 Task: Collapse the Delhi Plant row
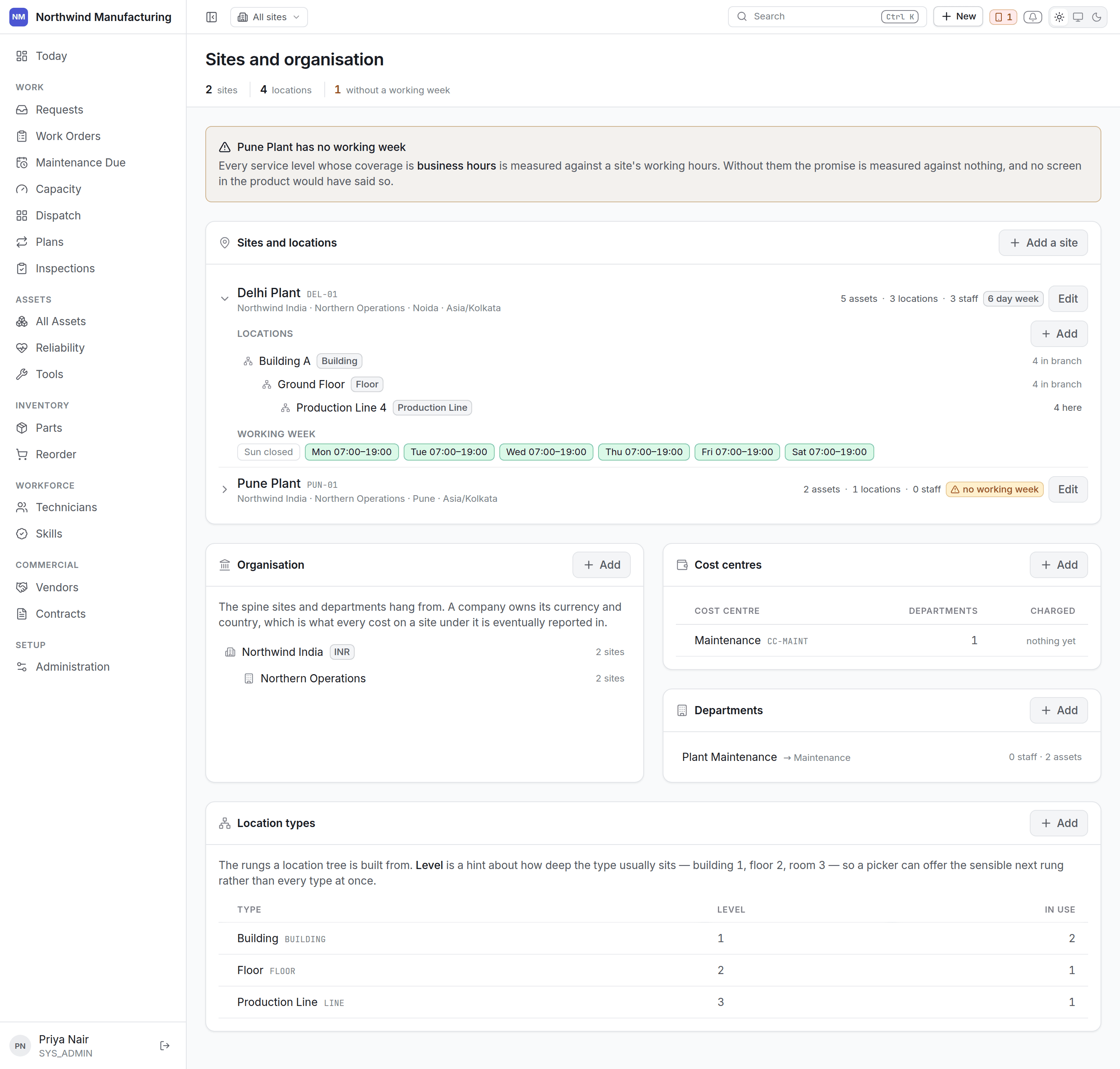pos(224,299)
